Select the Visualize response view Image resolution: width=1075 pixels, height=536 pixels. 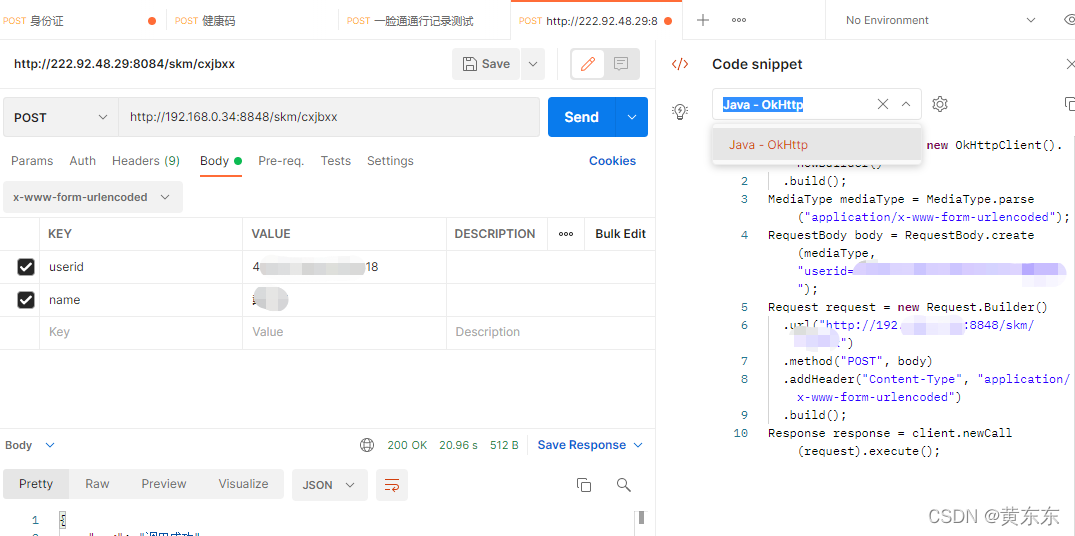click(x=243, y=484)
